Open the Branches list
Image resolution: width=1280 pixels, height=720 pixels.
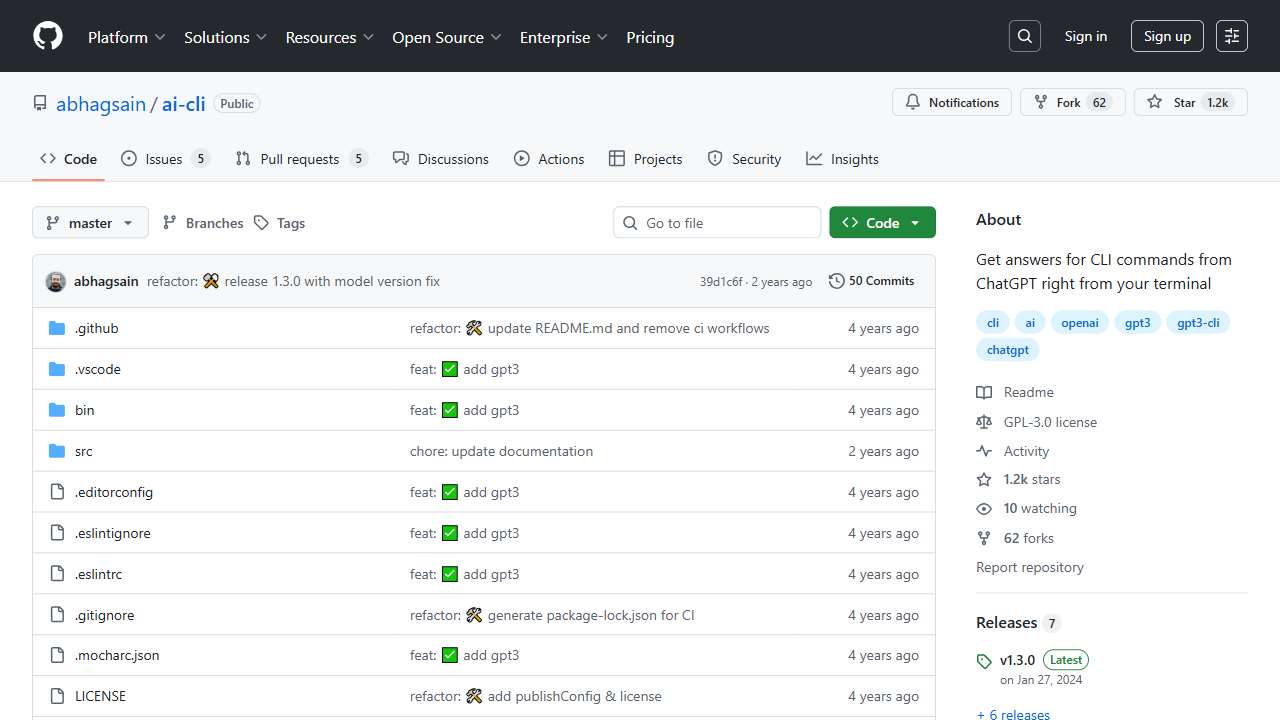[203, 223]
